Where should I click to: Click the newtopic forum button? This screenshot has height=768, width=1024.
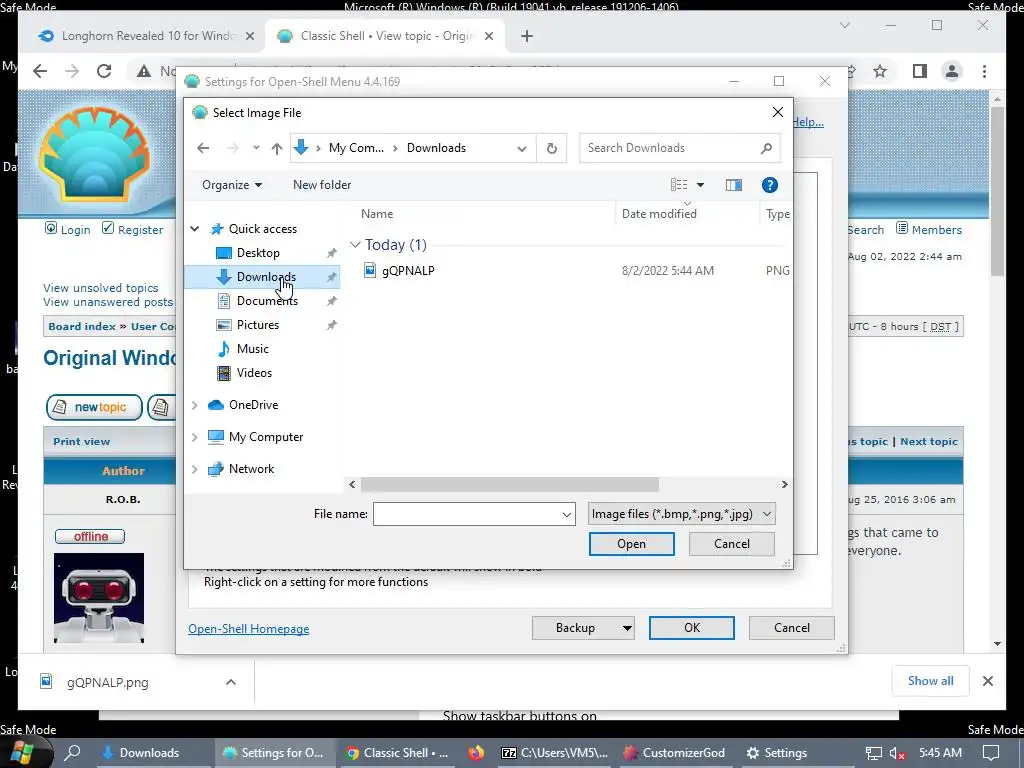click(94, 408)
